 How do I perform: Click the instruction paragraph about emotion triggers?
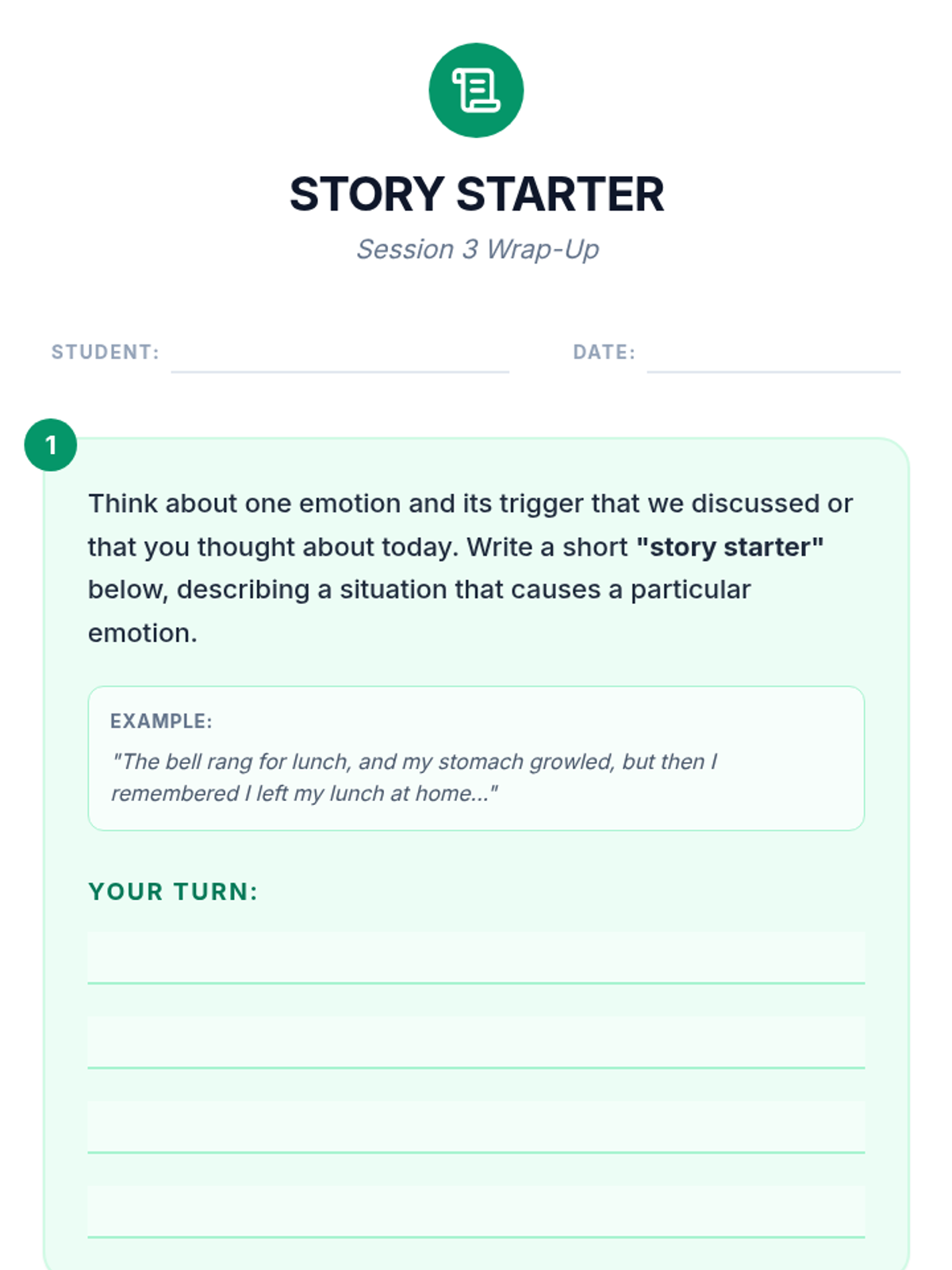coord(470,568)
